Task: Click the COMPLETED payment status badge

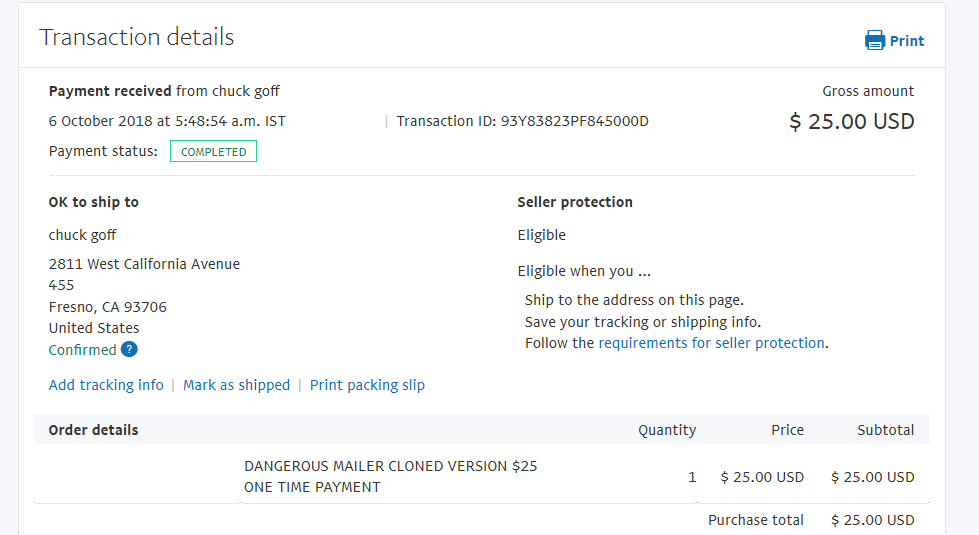Action: click(x=214, y=152)
